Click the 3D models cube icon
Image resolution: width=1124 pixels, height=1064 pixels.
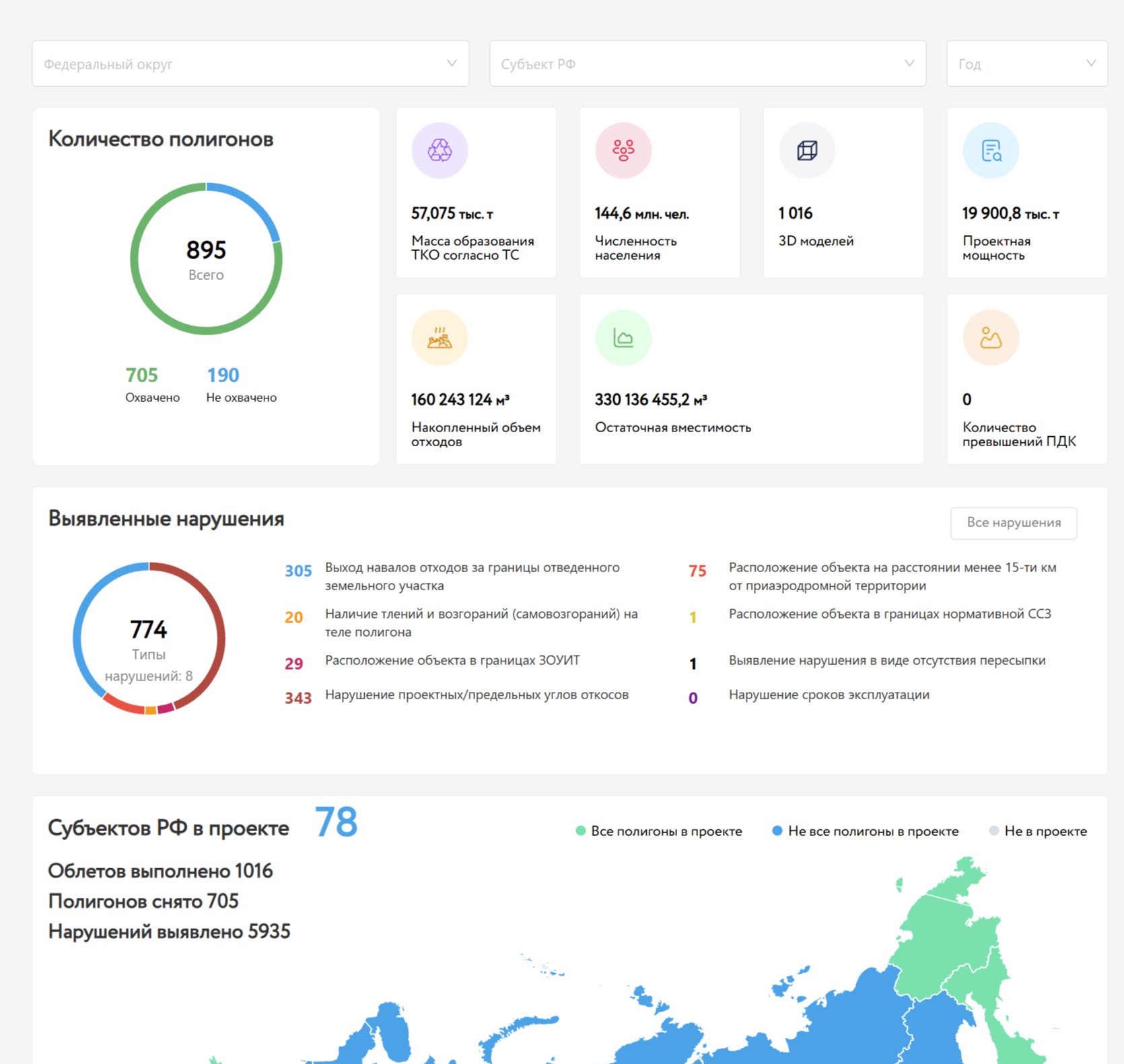(807, 150)
